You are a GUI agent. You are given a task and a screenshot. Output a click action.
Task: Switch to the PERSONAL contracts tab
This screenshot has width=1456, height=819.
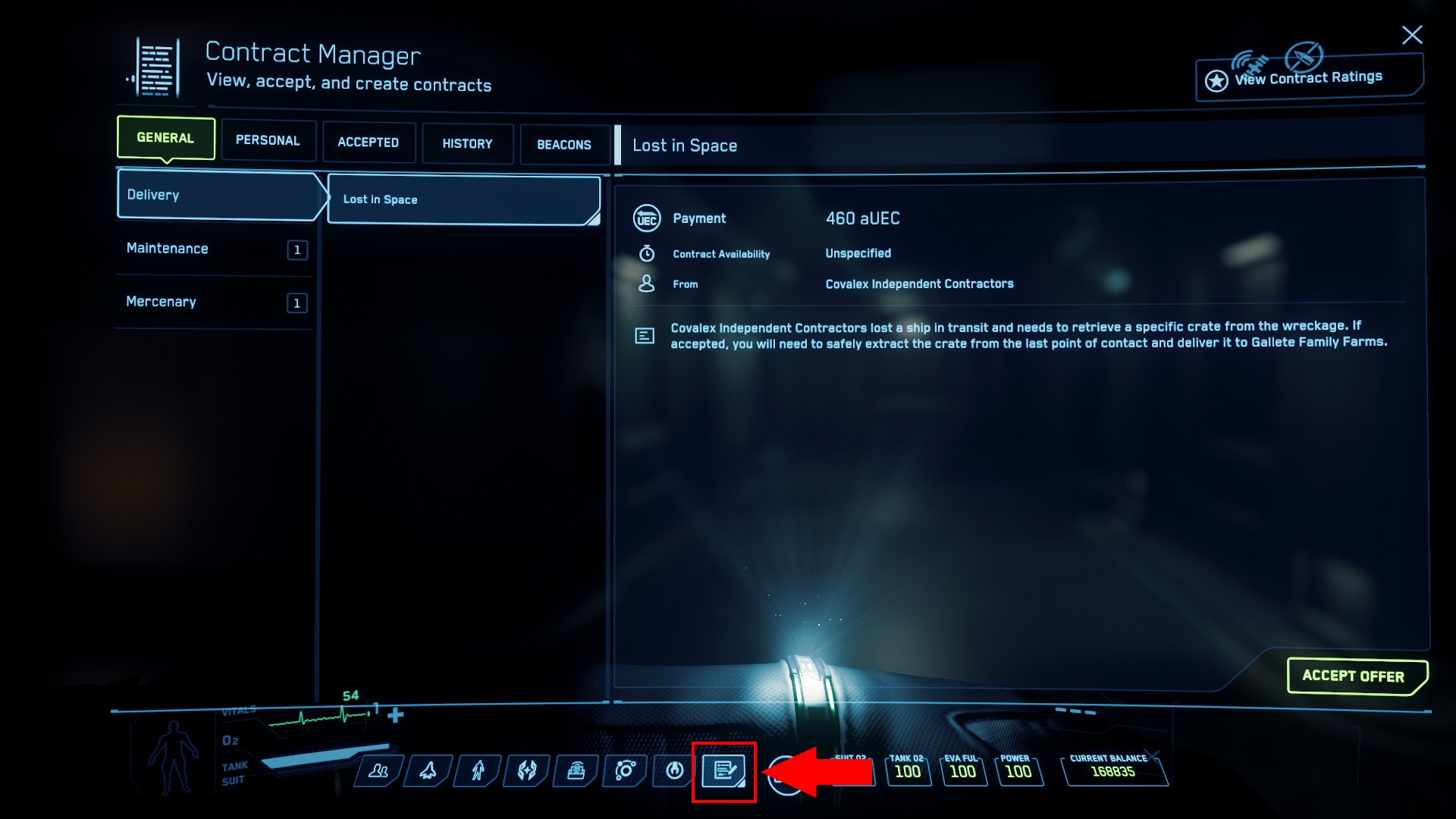267,141
